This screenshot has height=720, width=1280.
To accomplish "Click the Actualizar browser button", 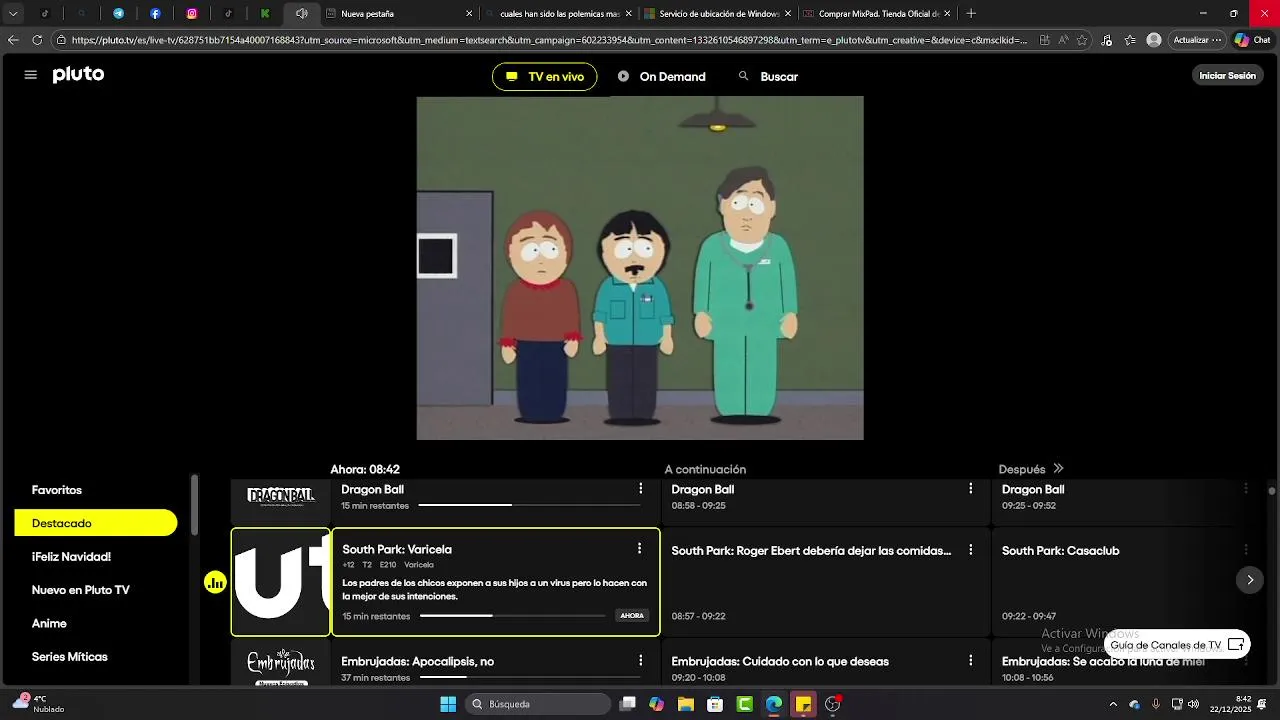I will coord(1197,40).
